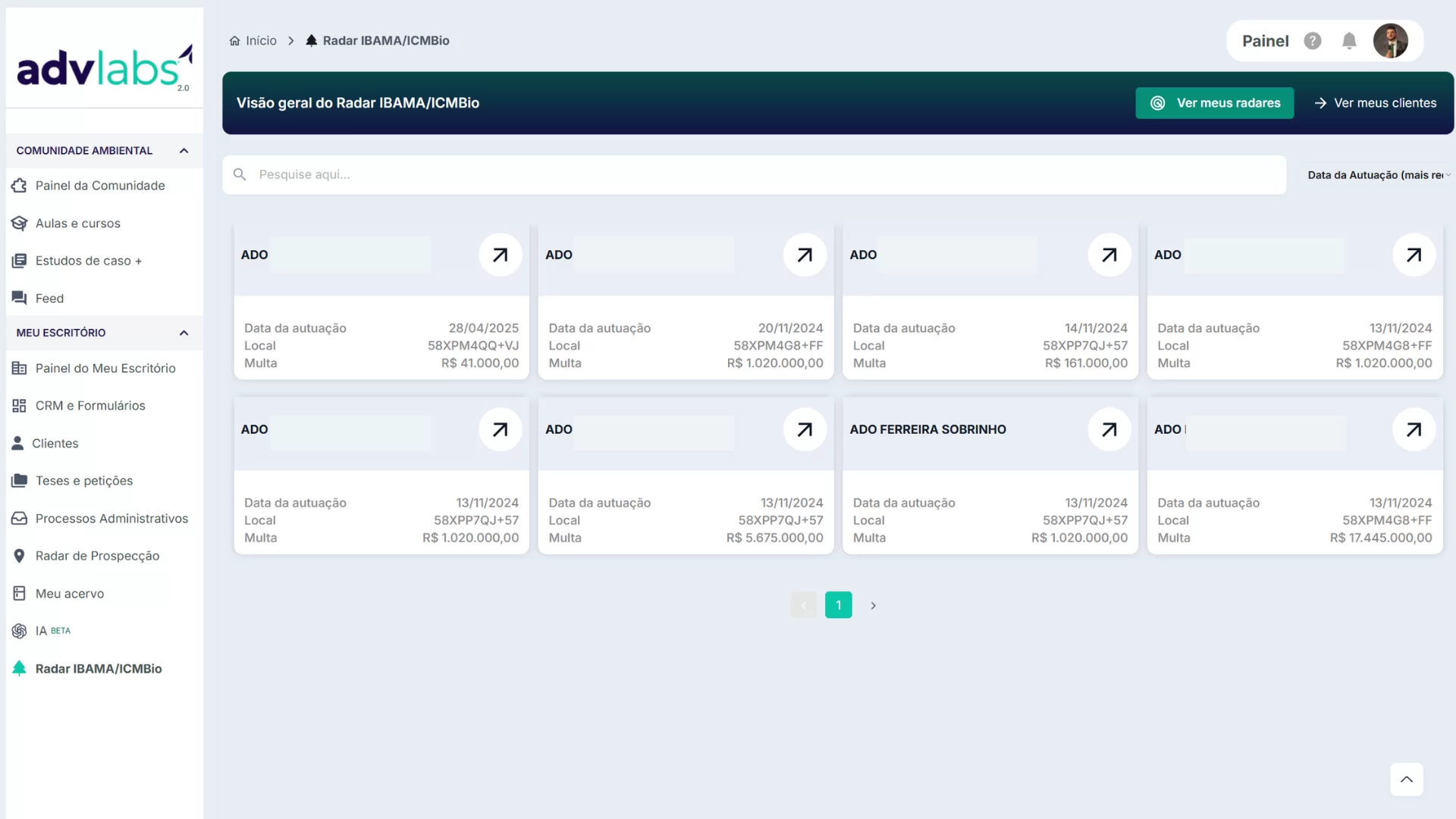Viewport: 1456px width, 819px height.
Task: Open ADO FERREIRA SOBRINHO card arrow icon
Action: (1109, 430)
